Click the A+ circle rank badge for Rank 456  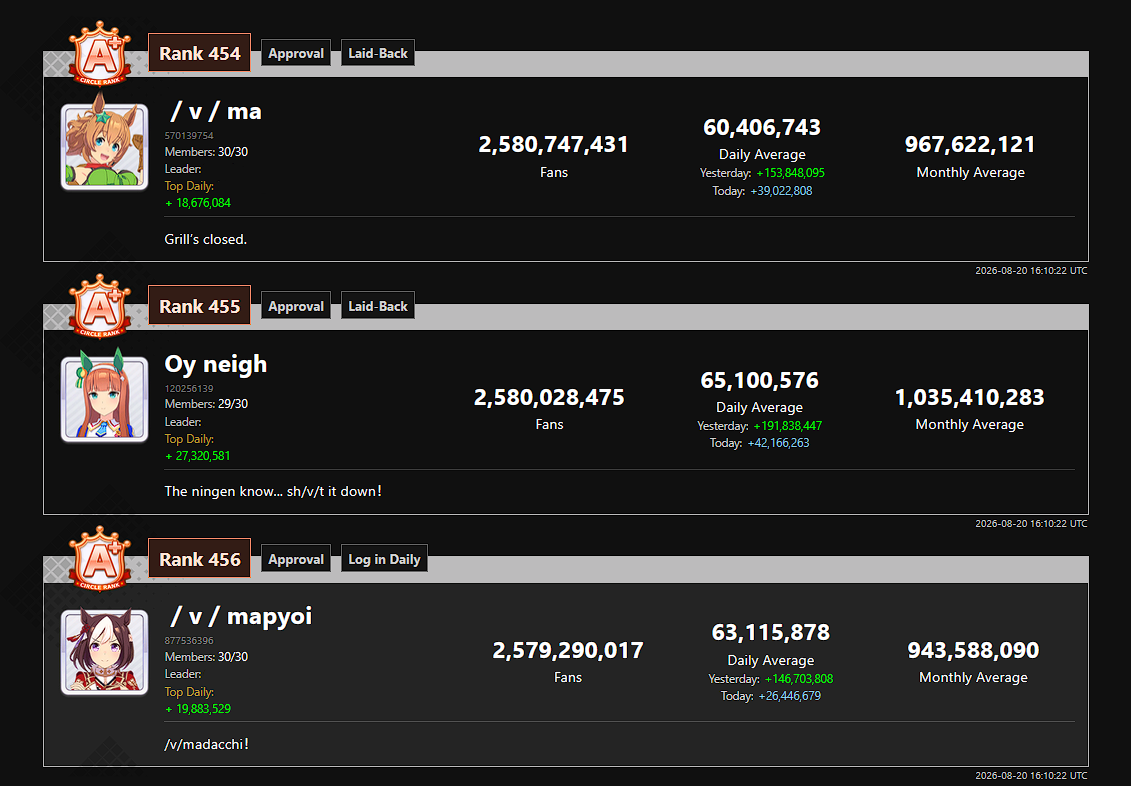click(x=100, y=559)
